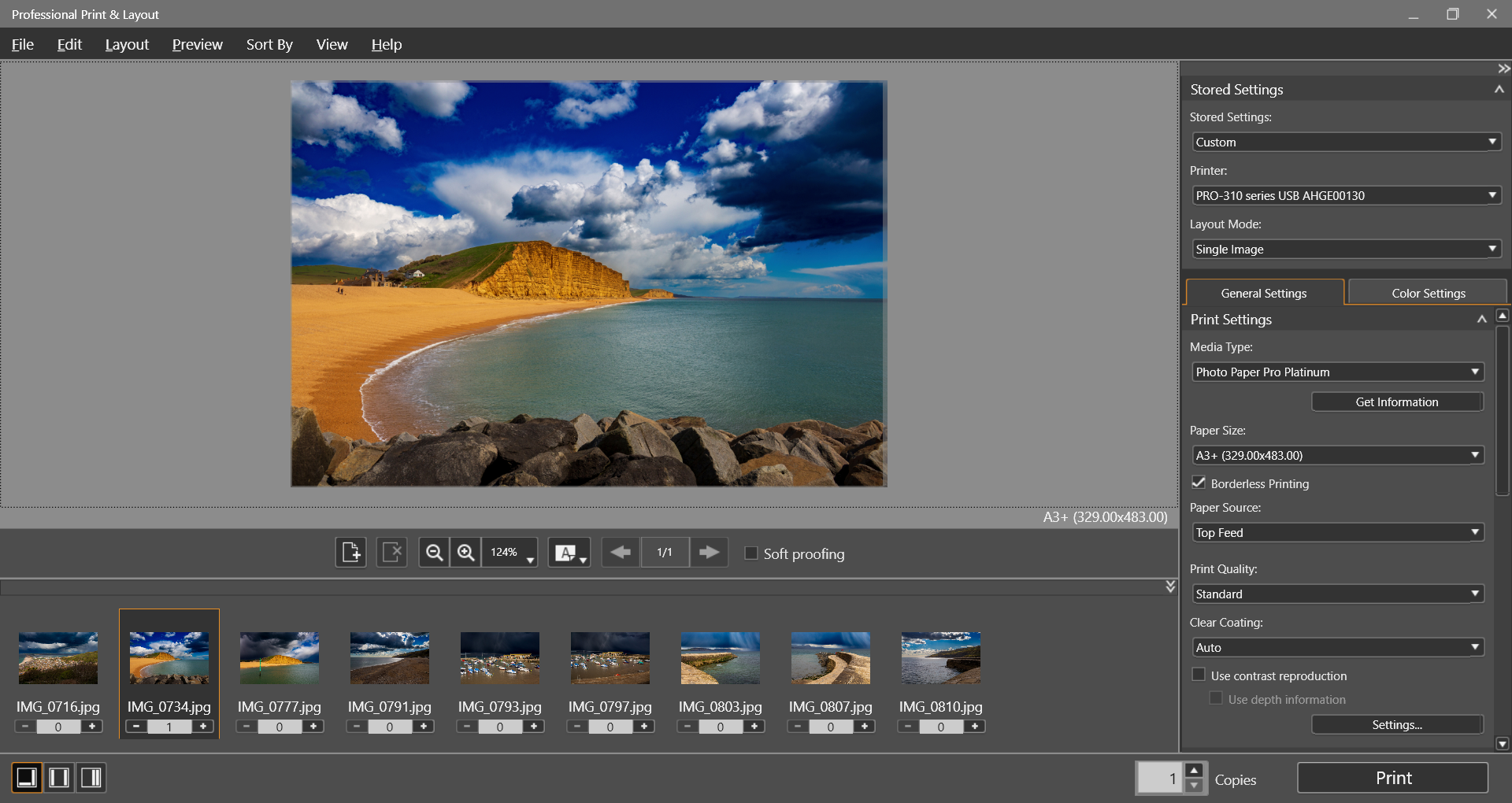Open the Sort By menu
Viewport: 1512px width, 803px height.
point(269,44)
